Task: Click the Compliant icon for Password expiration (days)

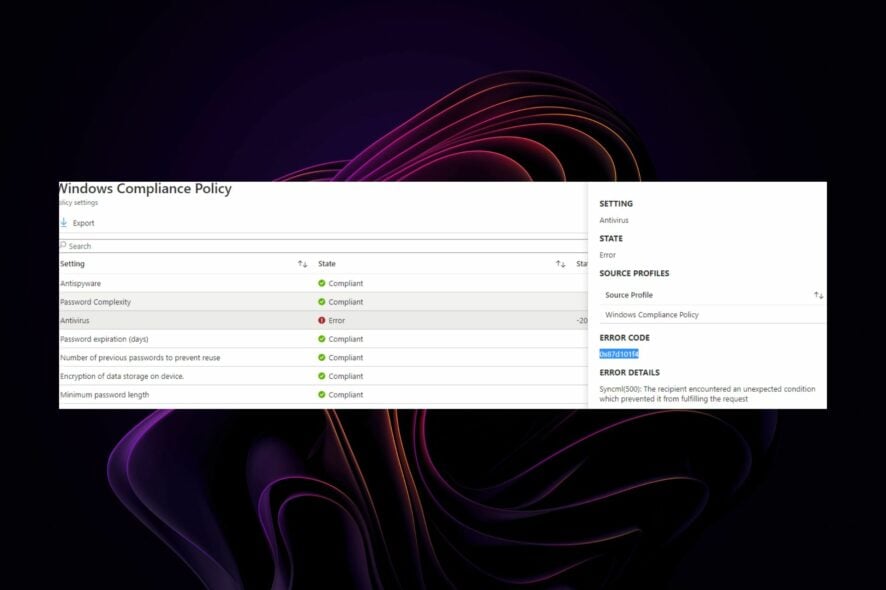Action: click(320, 338)
